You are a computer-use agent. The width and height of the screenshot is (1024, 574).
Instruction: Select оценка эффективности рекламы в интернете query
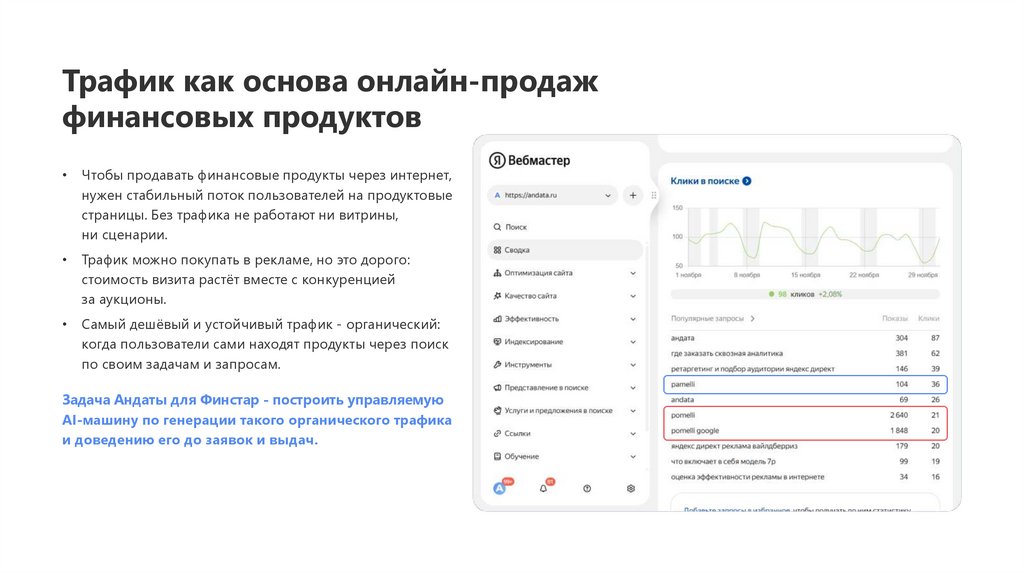tap(805, 477)
